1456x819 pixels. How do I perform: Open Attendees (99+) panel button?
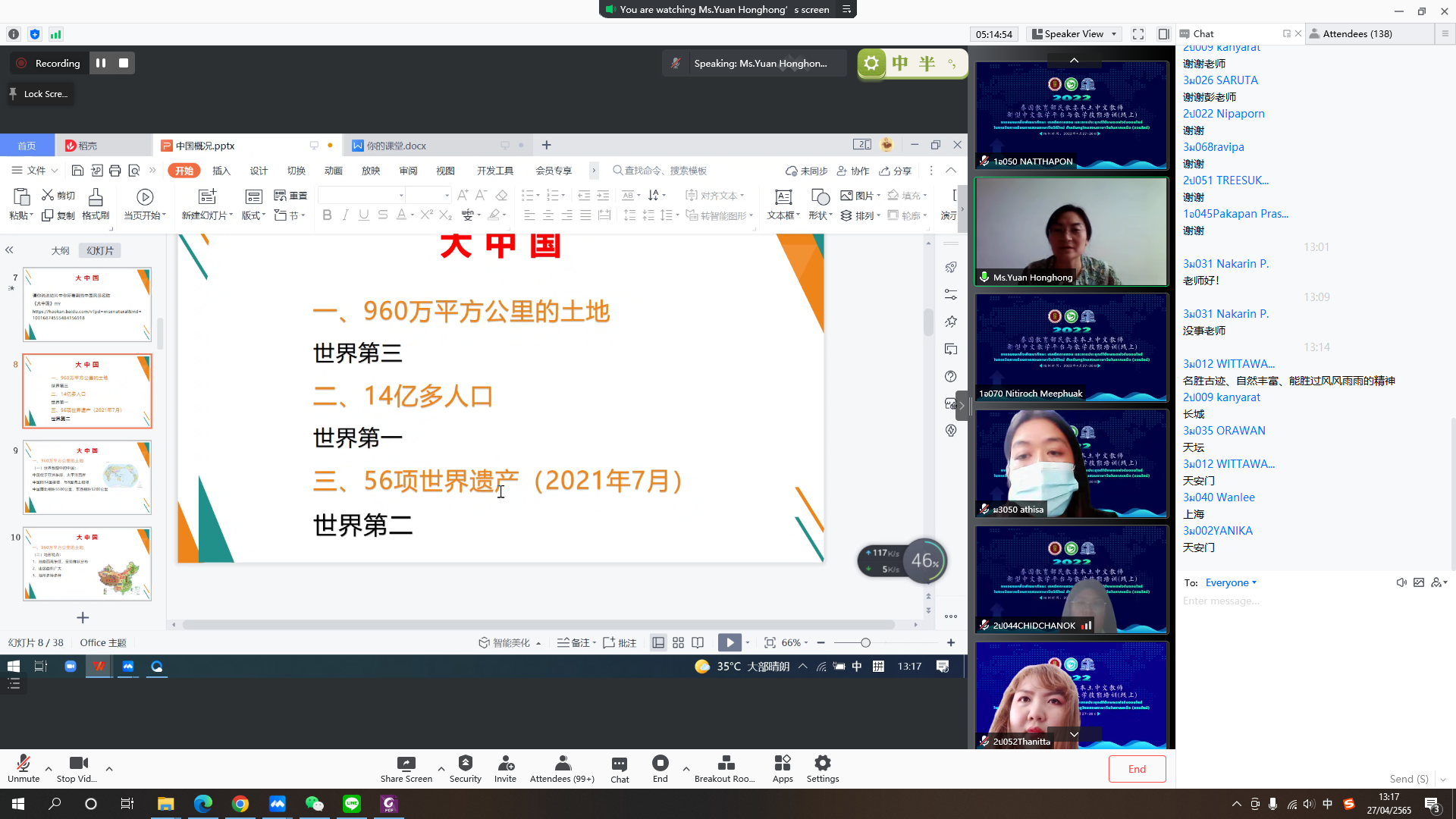coord(562,768)
